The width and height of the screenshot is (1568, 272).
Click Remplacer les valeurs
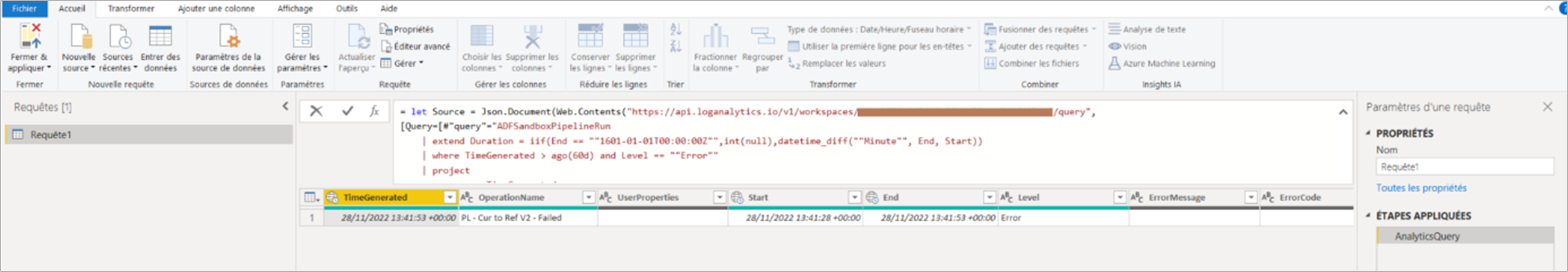click(837, 64)
